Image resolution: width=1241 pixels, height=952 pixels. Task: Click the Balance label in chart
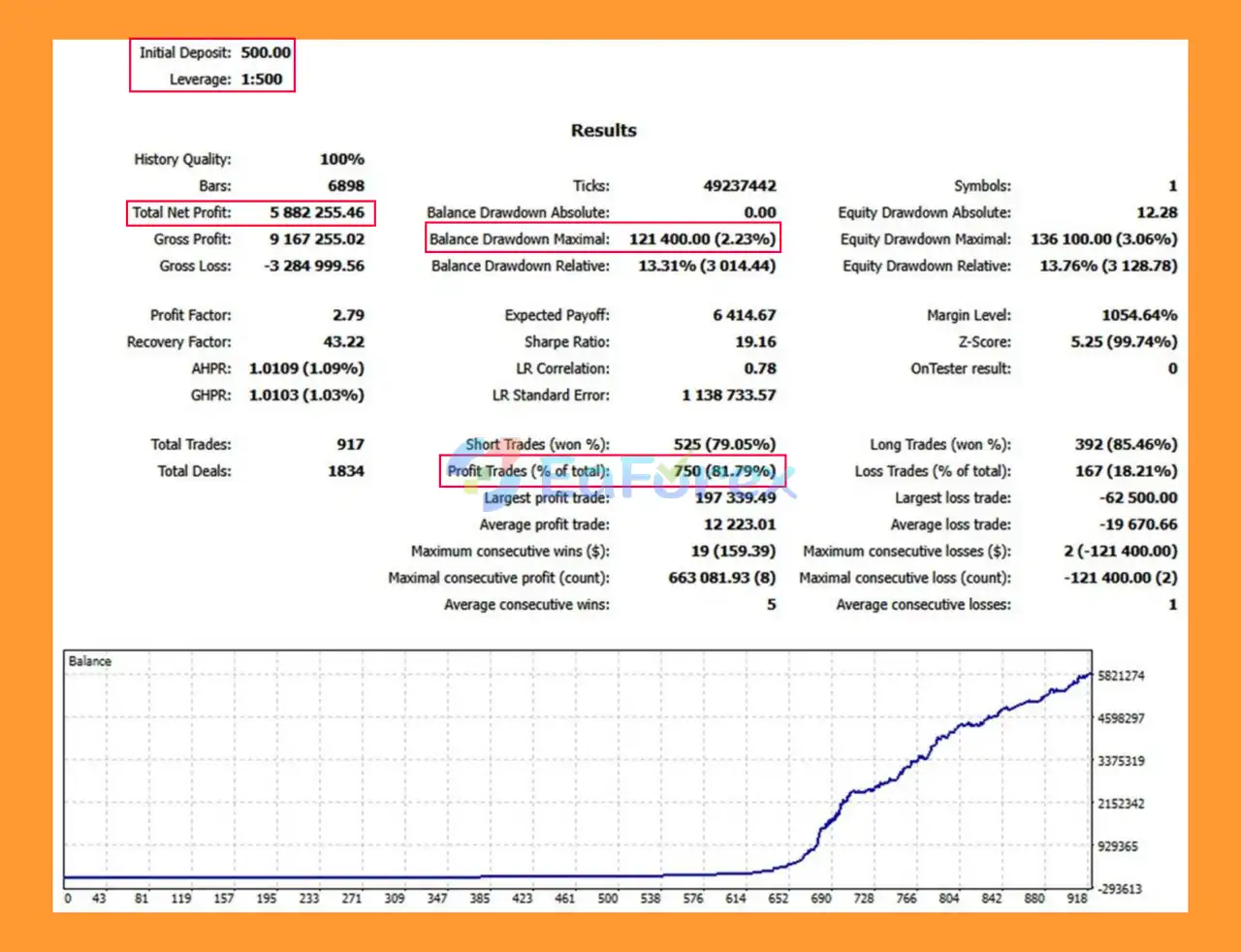pos(90,661)
